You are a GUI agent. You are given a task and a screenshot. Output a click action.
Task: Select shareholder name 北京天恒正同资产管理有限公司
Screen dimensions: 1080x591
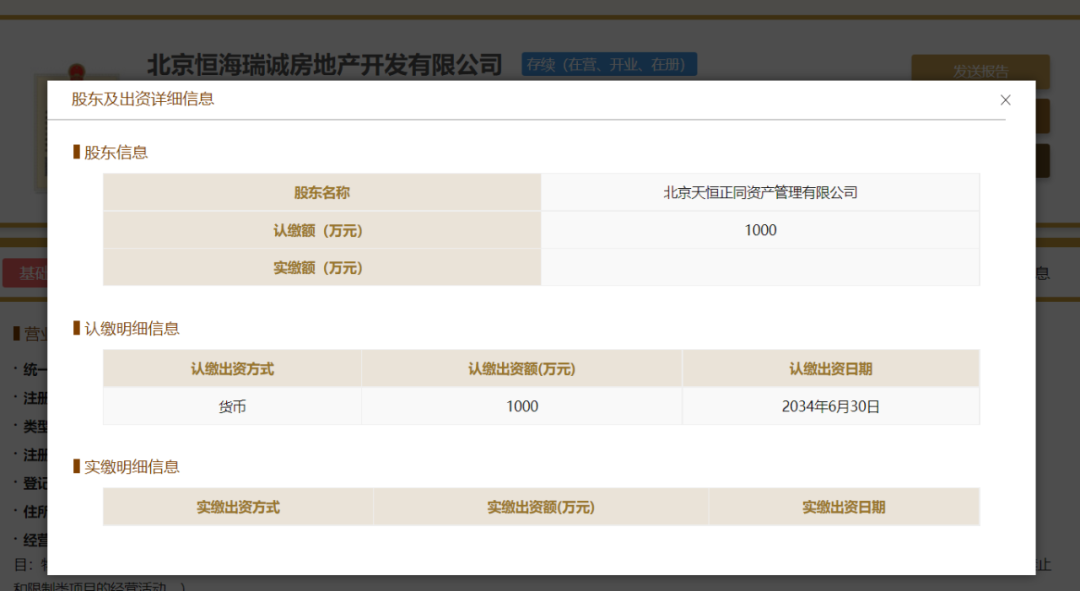pyautogui.click(x=760, y=193)
